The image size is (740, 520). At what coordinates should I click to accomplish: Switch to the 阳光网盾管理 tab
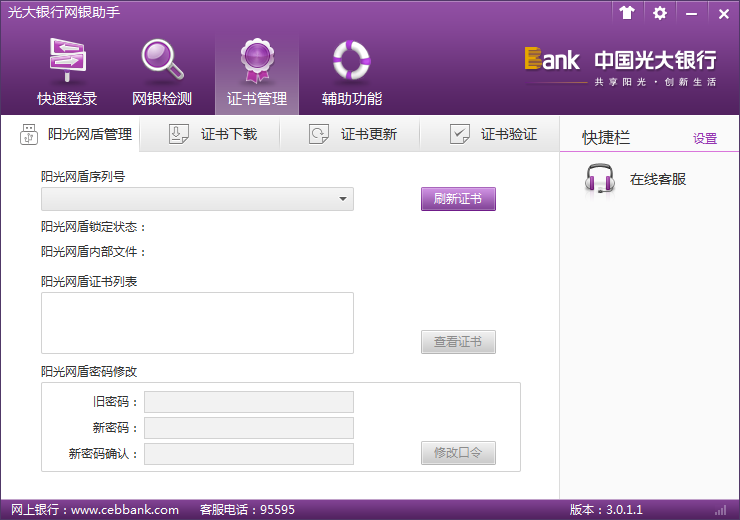76,134
